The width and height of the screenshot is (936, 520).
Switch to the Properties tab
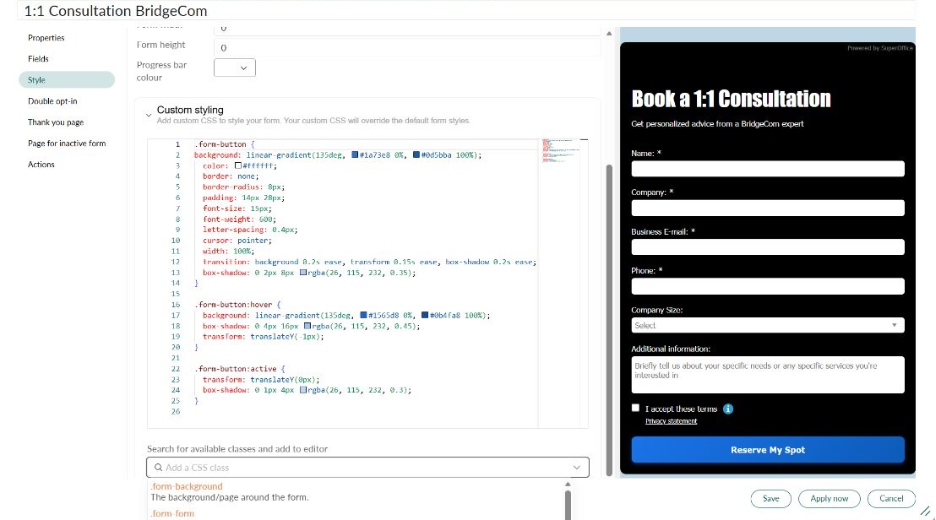coord(46,38)
